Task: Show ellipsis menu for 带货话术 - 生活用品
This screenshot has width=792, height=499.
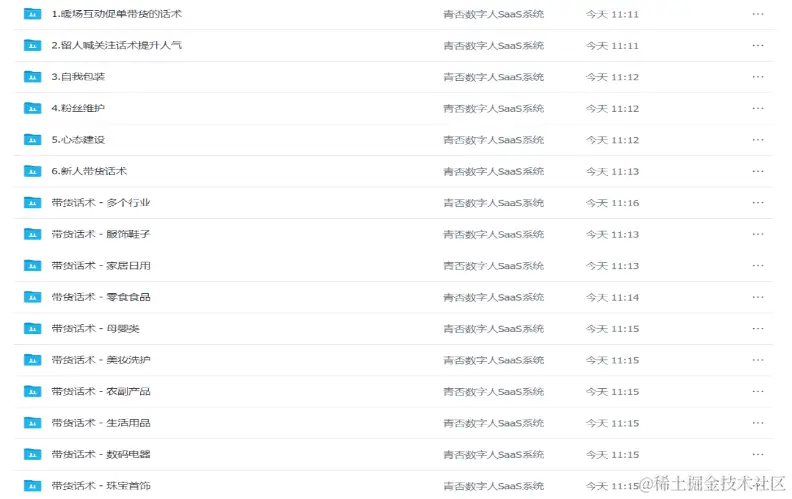Action: coord(758,423)
